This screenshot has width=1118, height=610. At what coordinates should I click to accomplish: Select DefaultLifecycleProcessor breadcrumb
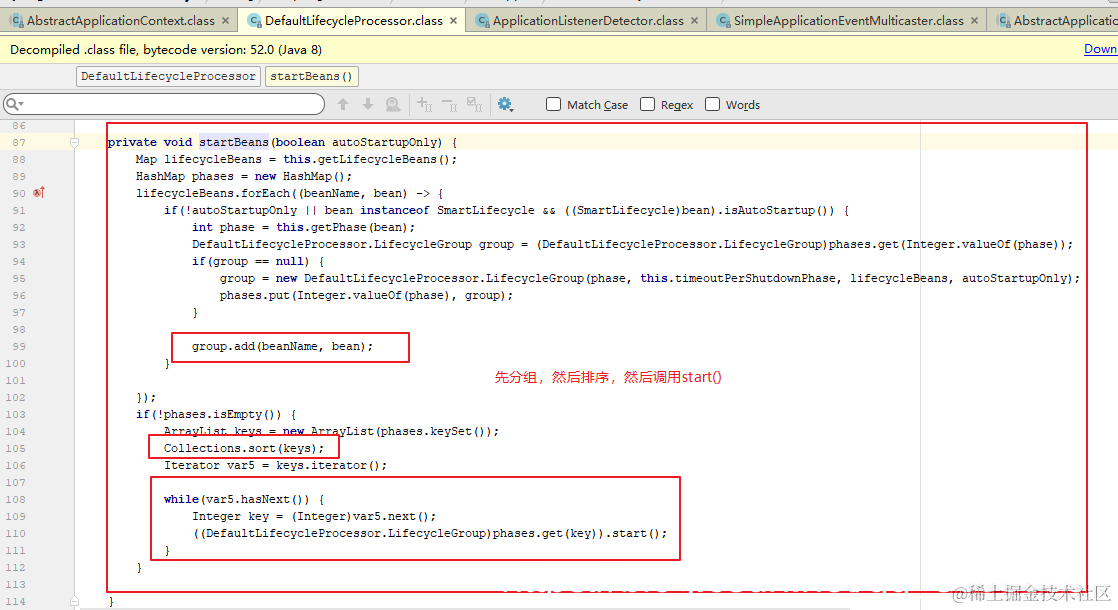point(168,76)
